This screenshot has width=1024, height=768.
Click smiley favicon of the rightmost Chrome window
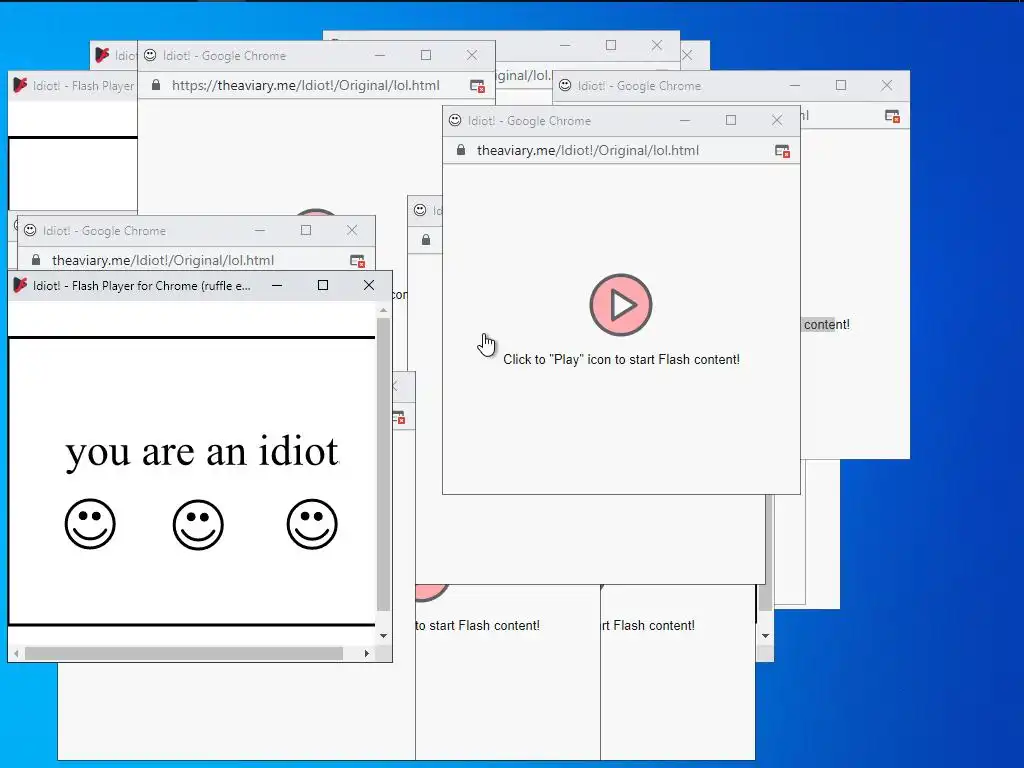[x=565, y=86]
